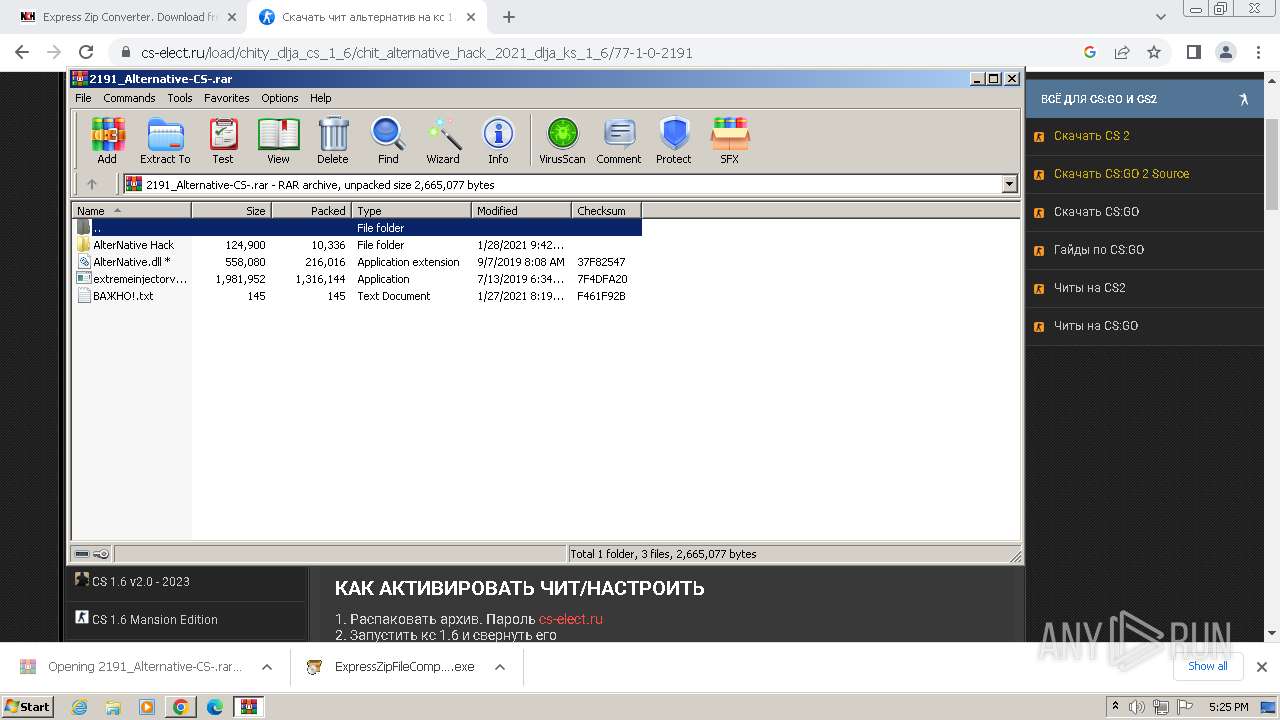Screen dimensions: 1280x720
Task: Open Chrome three-dot menu
Action: (x=1257, y=52)
